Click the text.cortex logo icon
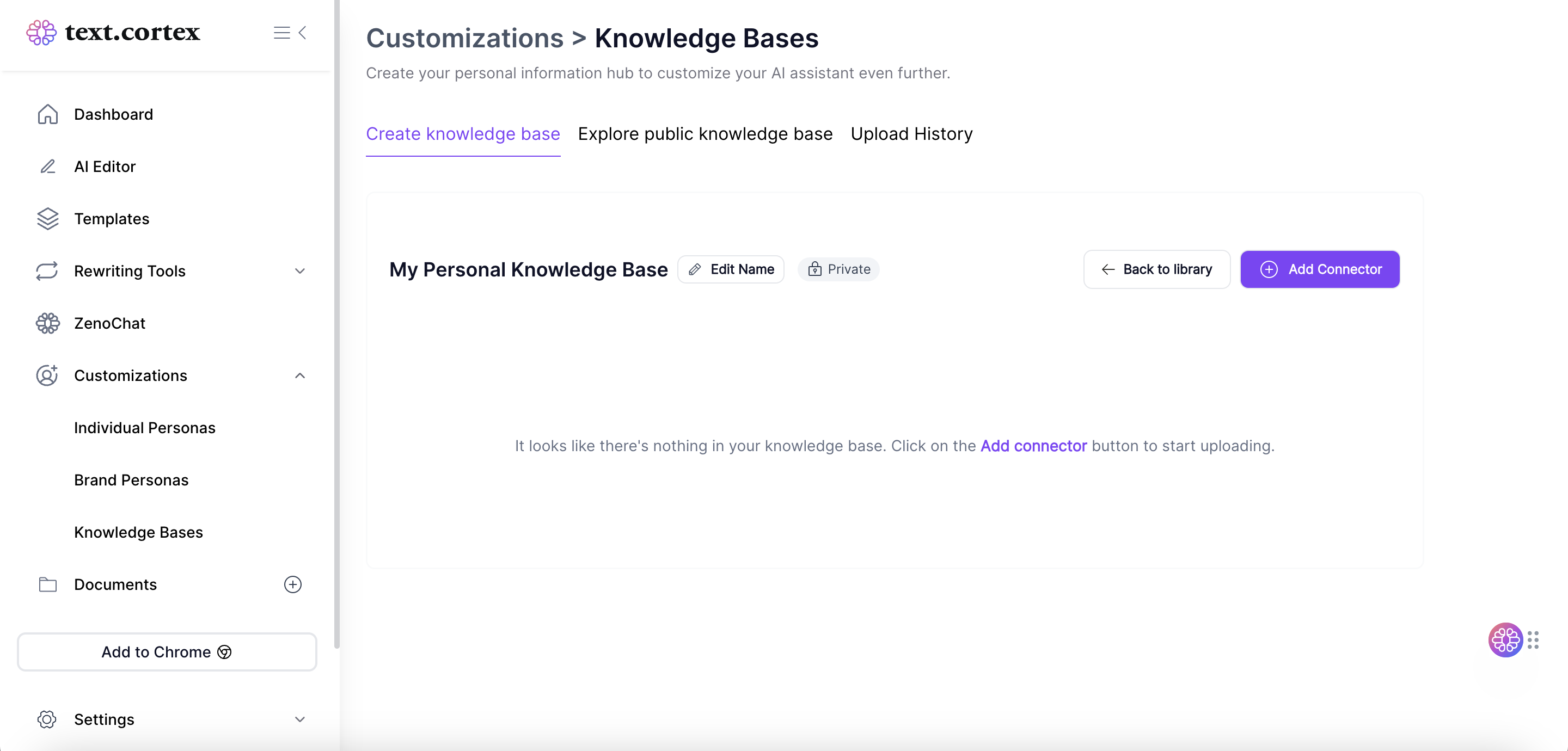 coord(41,32)
